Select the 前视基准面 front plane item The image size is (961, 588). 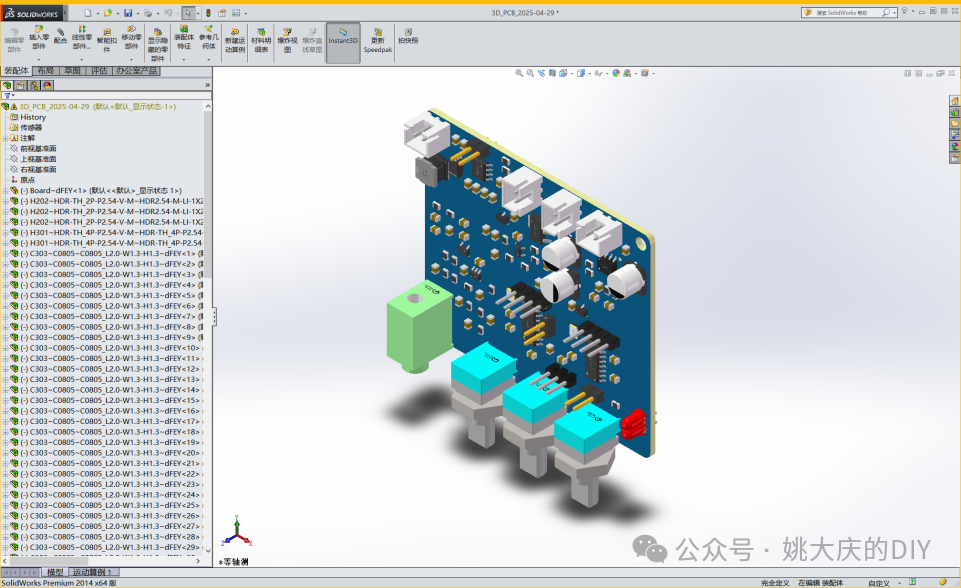click(x=38, y=148)
